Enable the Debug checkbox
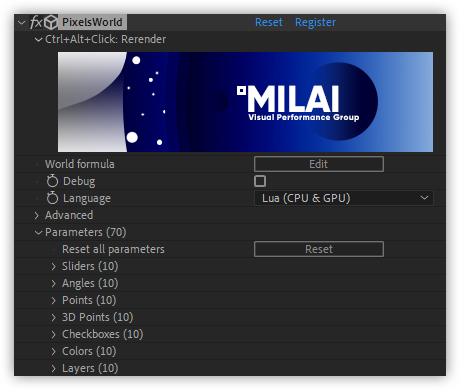This screenshot has width=460, height=390. 260,181
